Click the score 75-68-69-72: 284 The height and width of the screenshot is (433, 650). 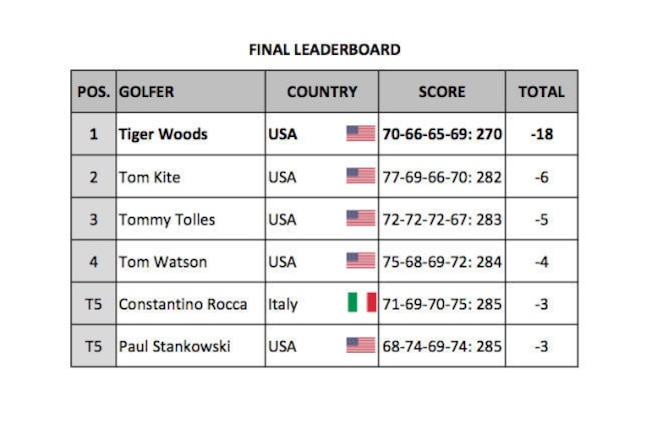442,262
